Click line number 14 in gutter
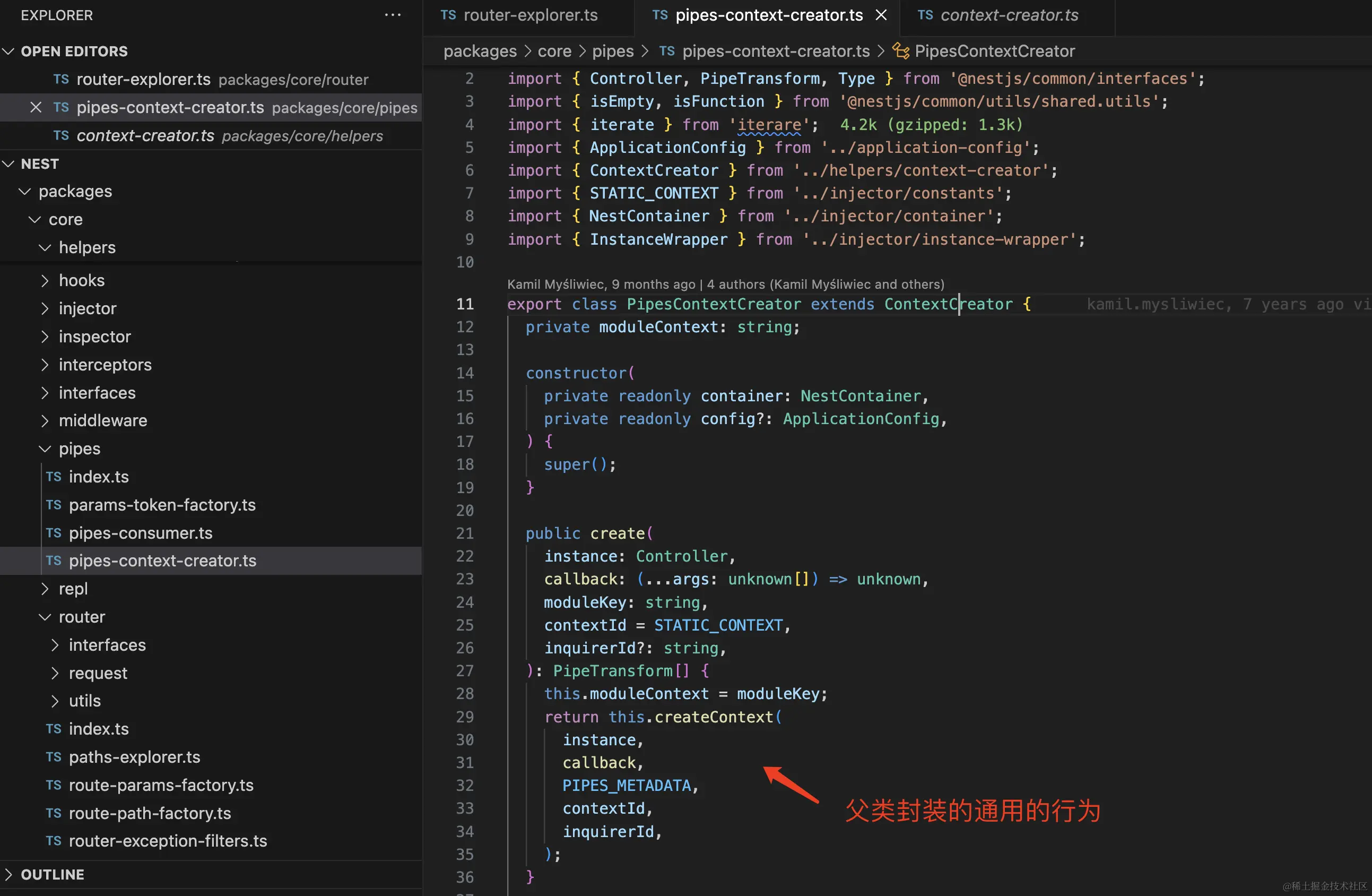Viewport: 1372px width, 896px height. pyautogui.click(x=465, y=373)
